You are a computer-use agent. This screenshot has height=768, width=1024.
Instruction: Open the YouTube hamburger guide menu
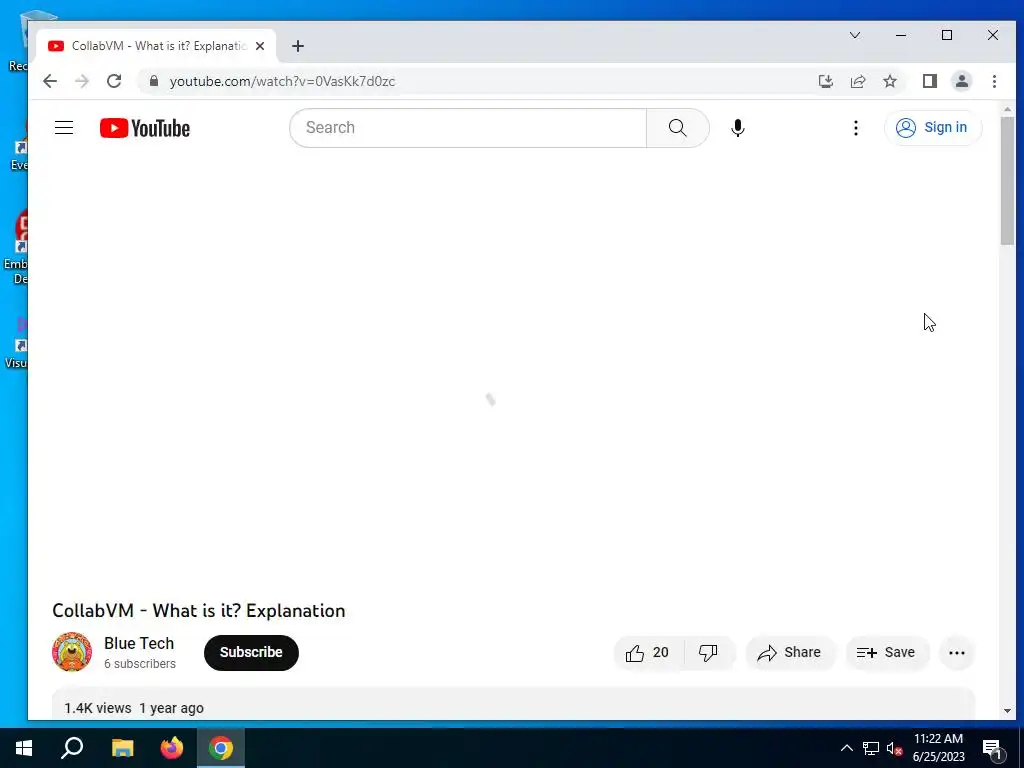tap(64, 128)
